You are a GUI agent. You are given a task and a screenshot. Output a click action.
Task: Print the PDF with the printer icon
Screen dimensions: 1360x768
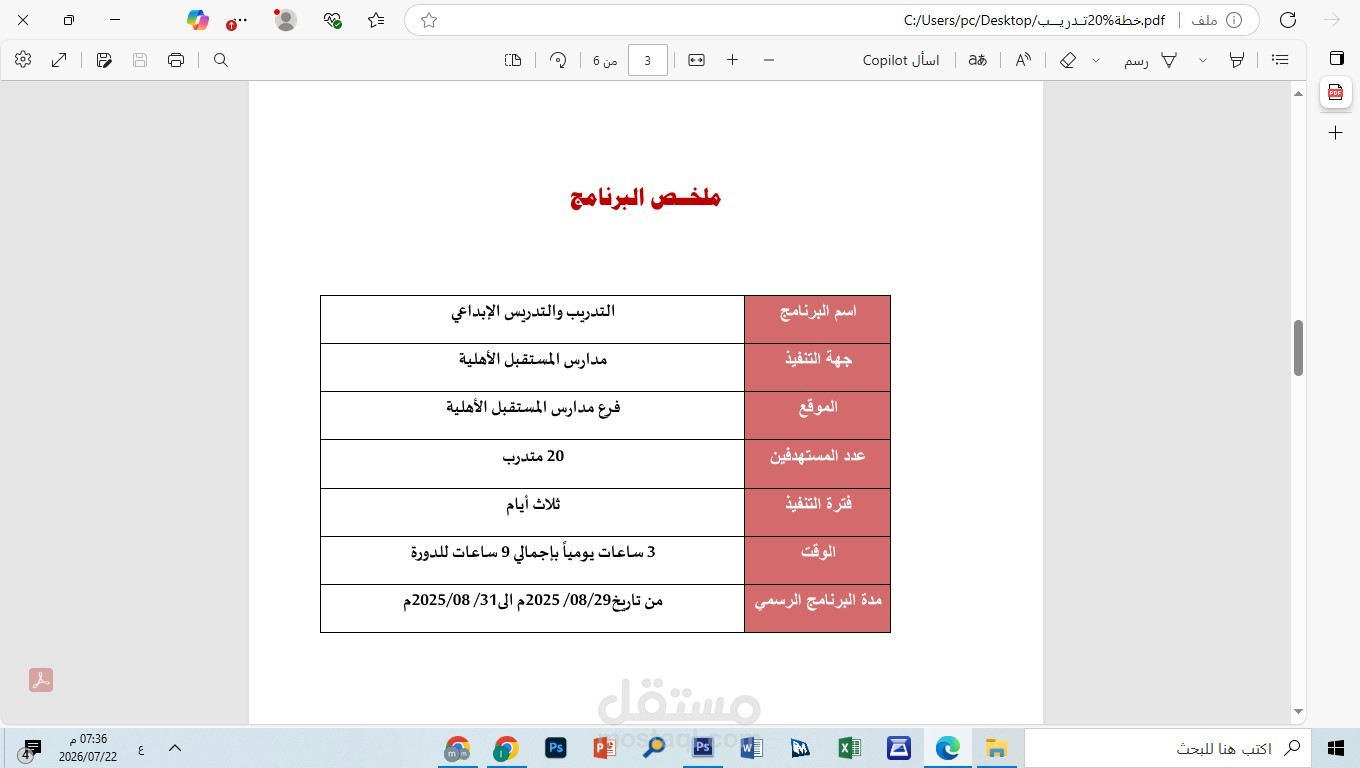(176, 60)
